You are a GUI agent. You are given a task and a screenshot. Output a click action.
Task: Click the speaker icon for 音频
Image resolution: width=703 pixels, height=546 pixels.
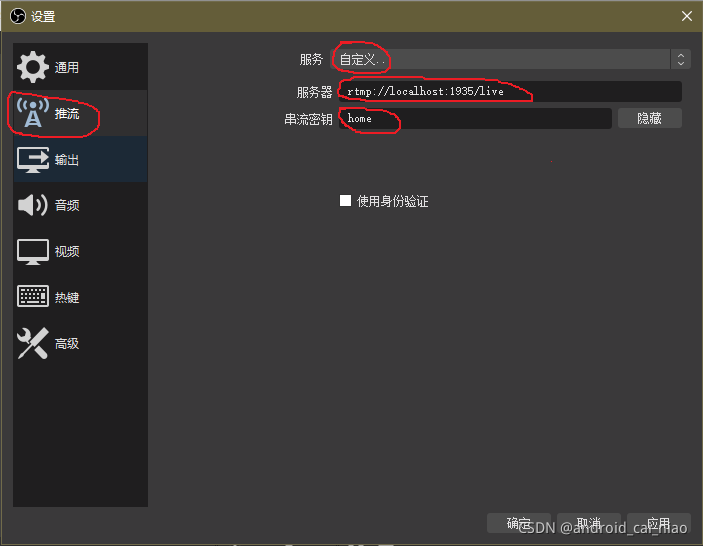pos(33,205)
